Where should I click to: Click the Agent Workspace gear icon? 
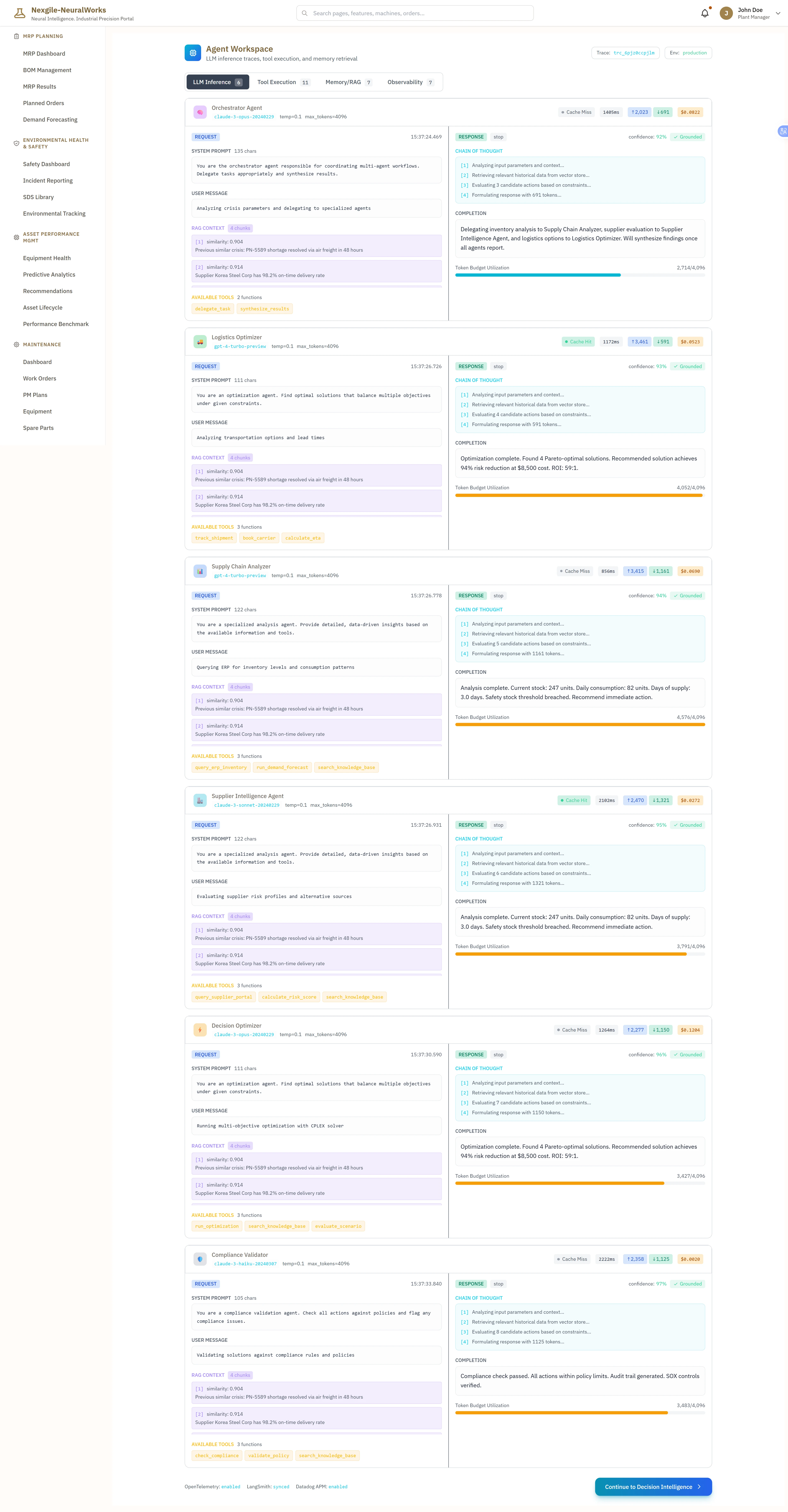click(193, 53)
